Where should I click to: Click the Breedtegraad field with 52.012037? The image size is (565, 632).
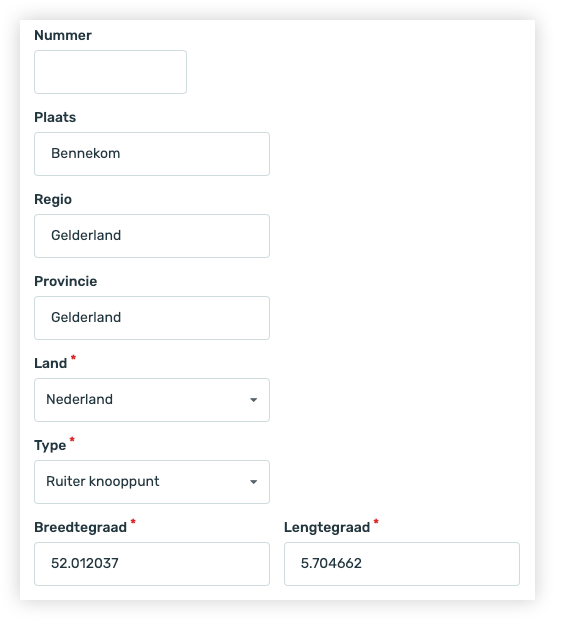(152, 564)
